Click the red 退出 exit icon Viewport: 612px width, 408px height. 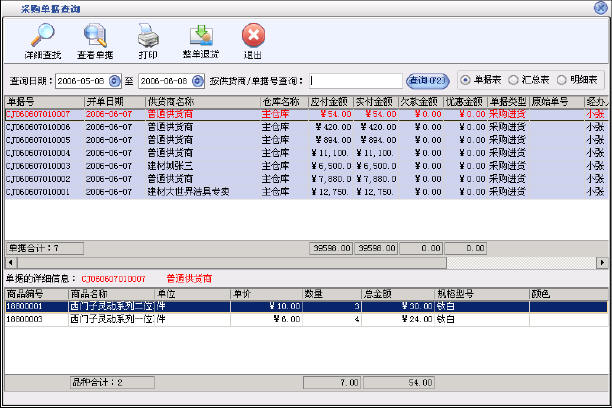(x=253, y=36)
